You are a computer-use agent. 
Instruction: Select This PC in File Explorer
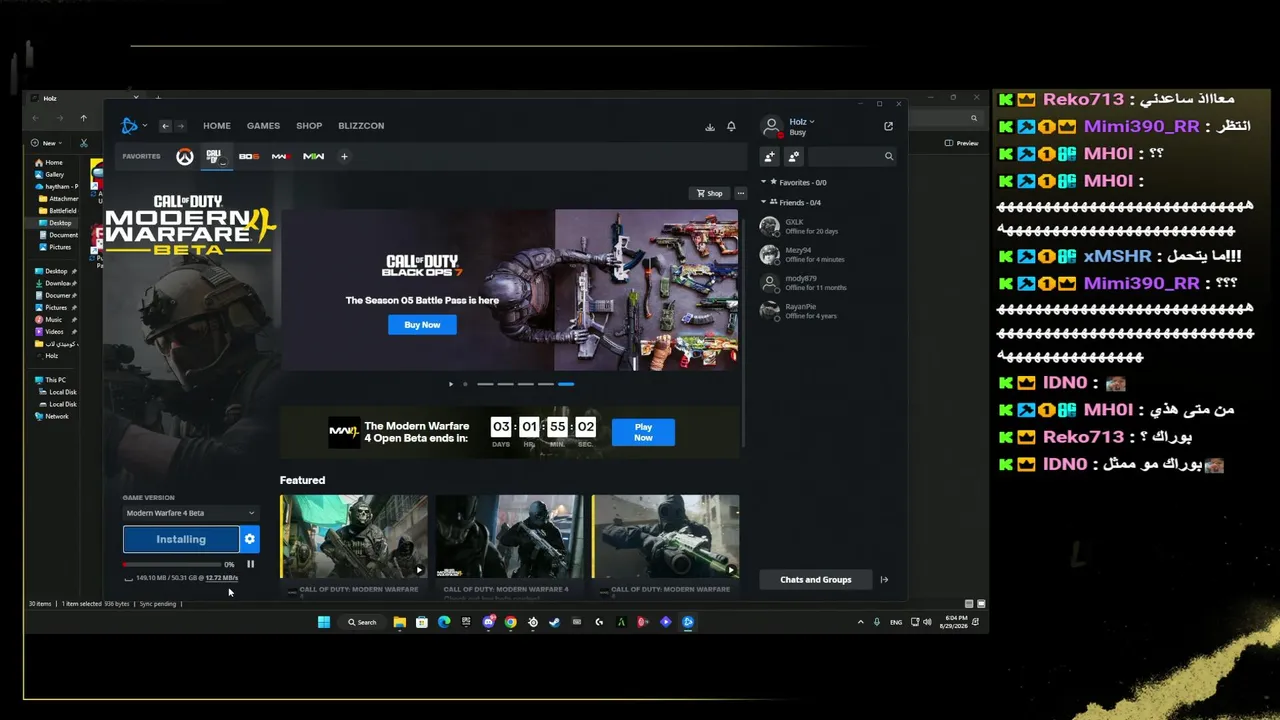[50, 380]
